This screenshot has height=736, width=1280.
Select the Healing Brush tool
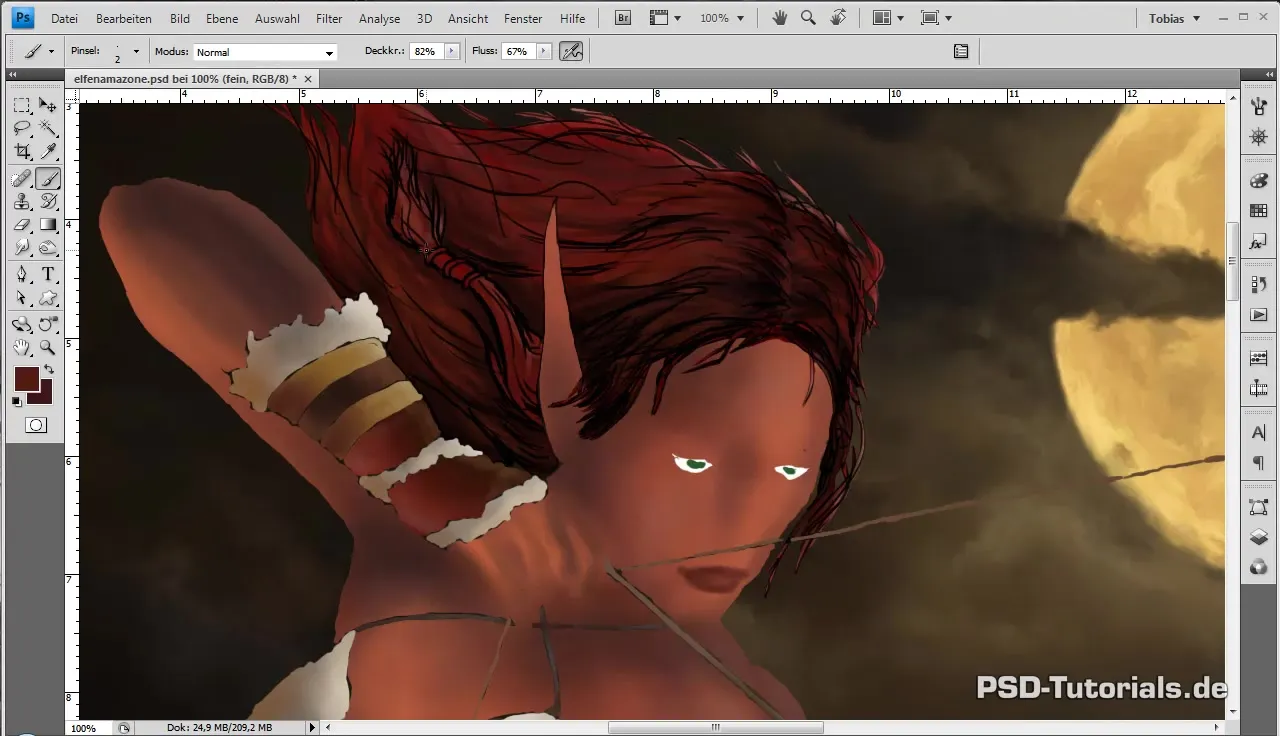coord(21,178)
